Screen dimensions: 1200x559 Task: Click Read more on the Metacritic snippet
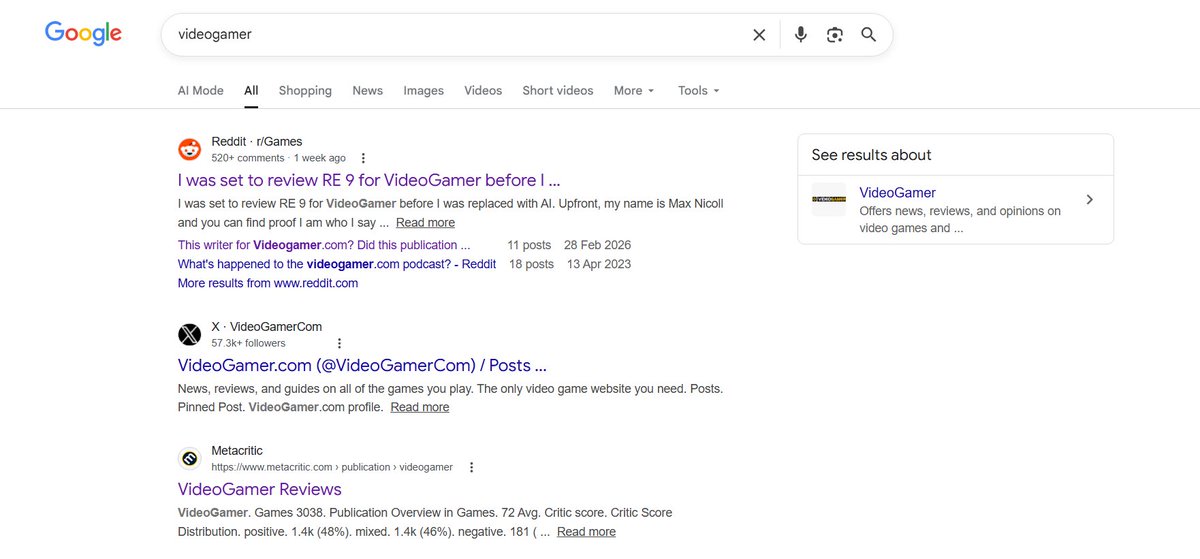click(x=586, y=532)
